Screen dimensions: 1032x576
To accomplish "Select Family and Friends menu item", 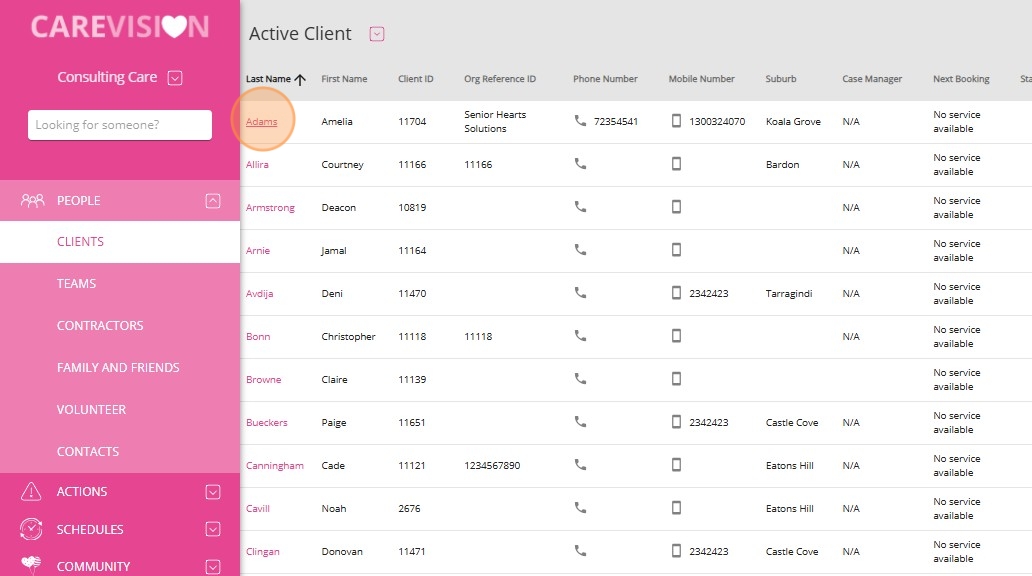I will click(x=120, y=367).
